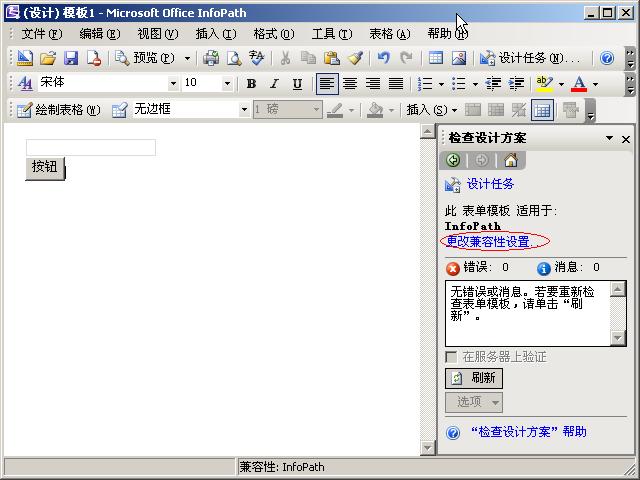
Task: Expand the 预览 preview dropdown arrow
Action: click(x=187, y=58)
